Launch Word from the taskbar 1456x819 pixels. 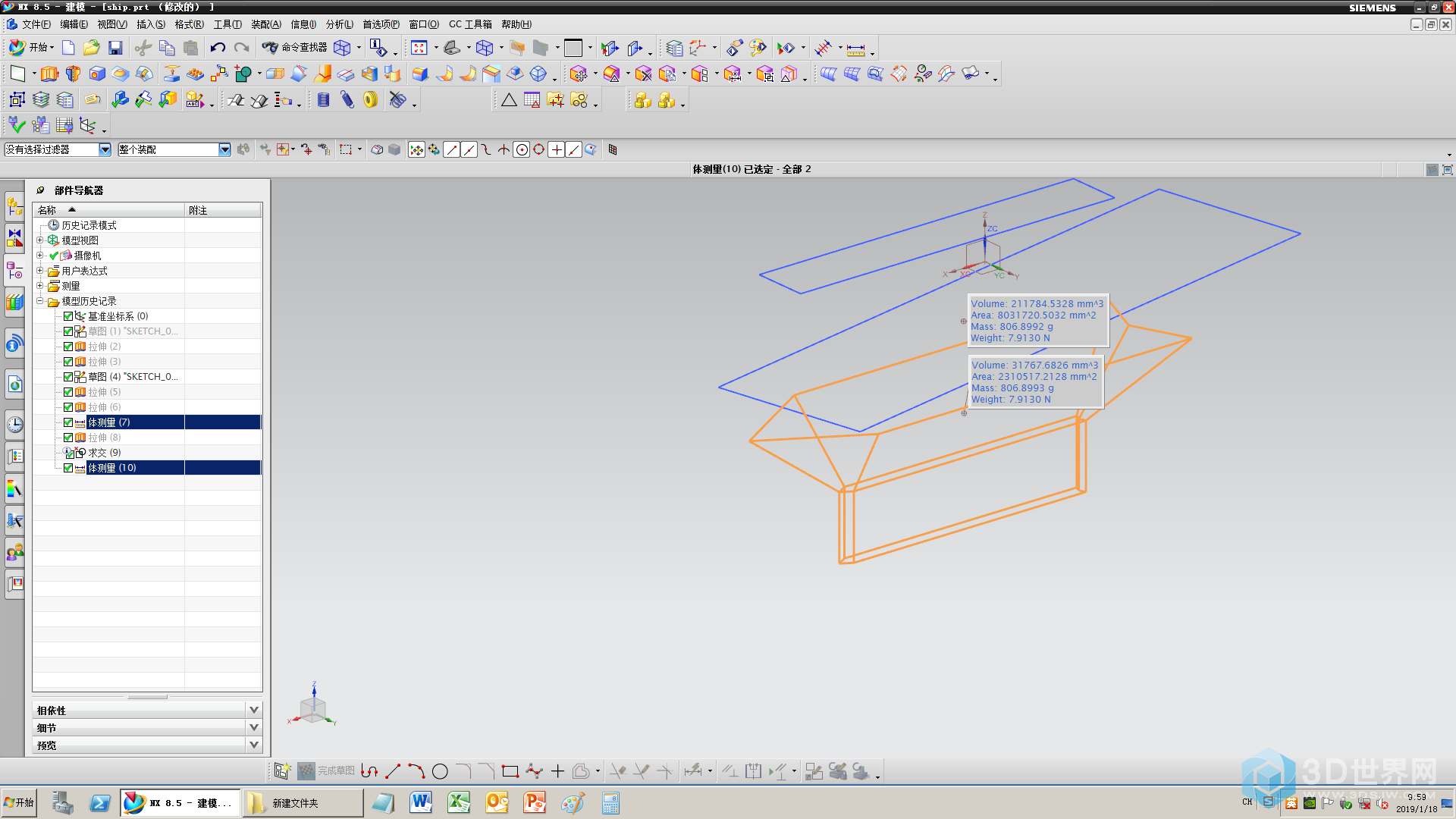[x=421, y=802]
